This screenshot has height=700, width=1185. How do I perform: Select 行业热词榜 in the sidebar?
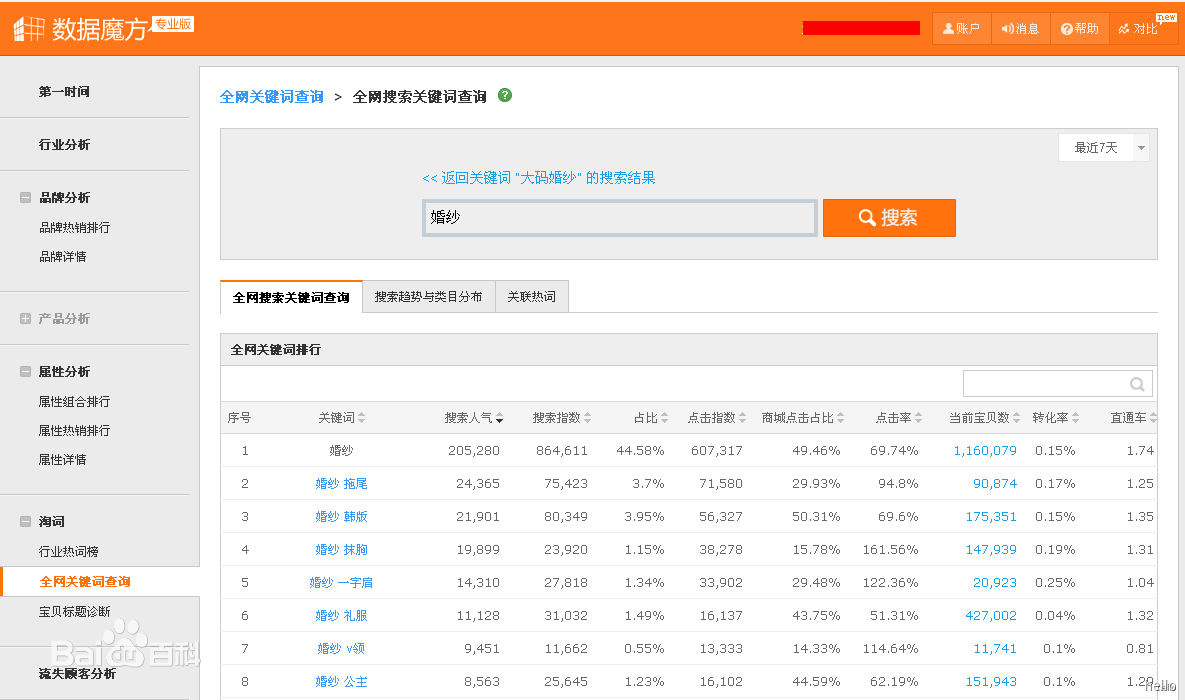pyautogui.click(x=69, y=552)
